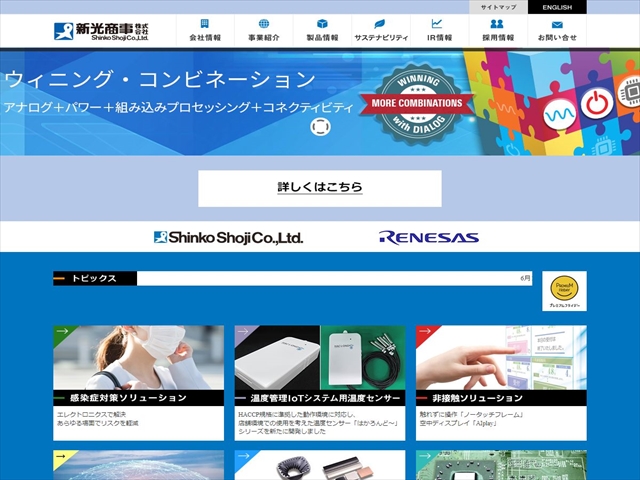The width and height of the screenshot is (640, 480).
Task: Open the bottom-row circuit board card
Action: 501,465
